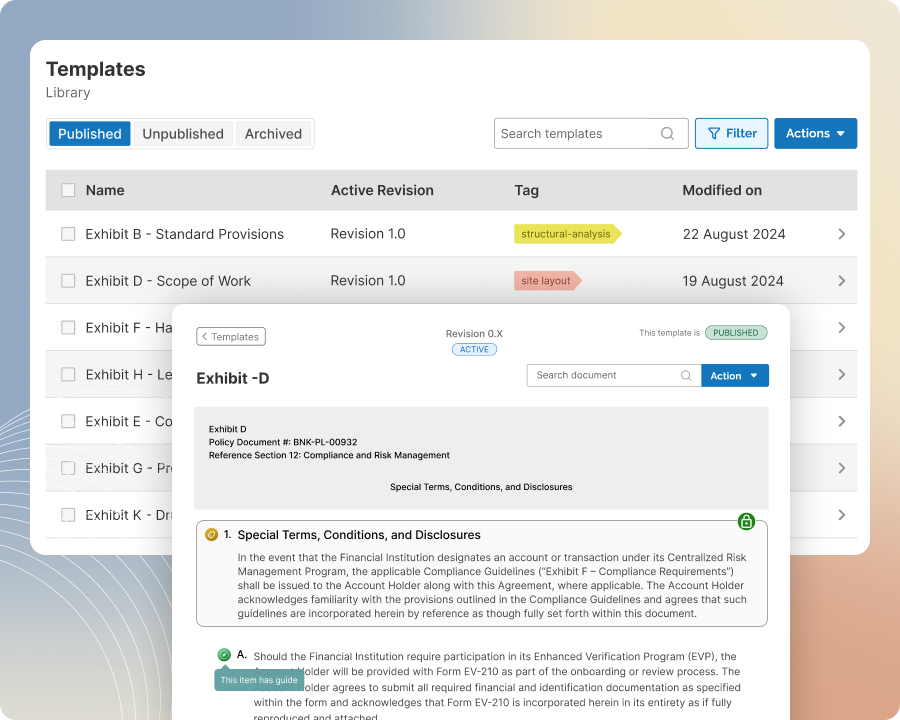Click the 22 August 2024 date cell
This screenshot has height=720, width=900.
tap(734, 234)
